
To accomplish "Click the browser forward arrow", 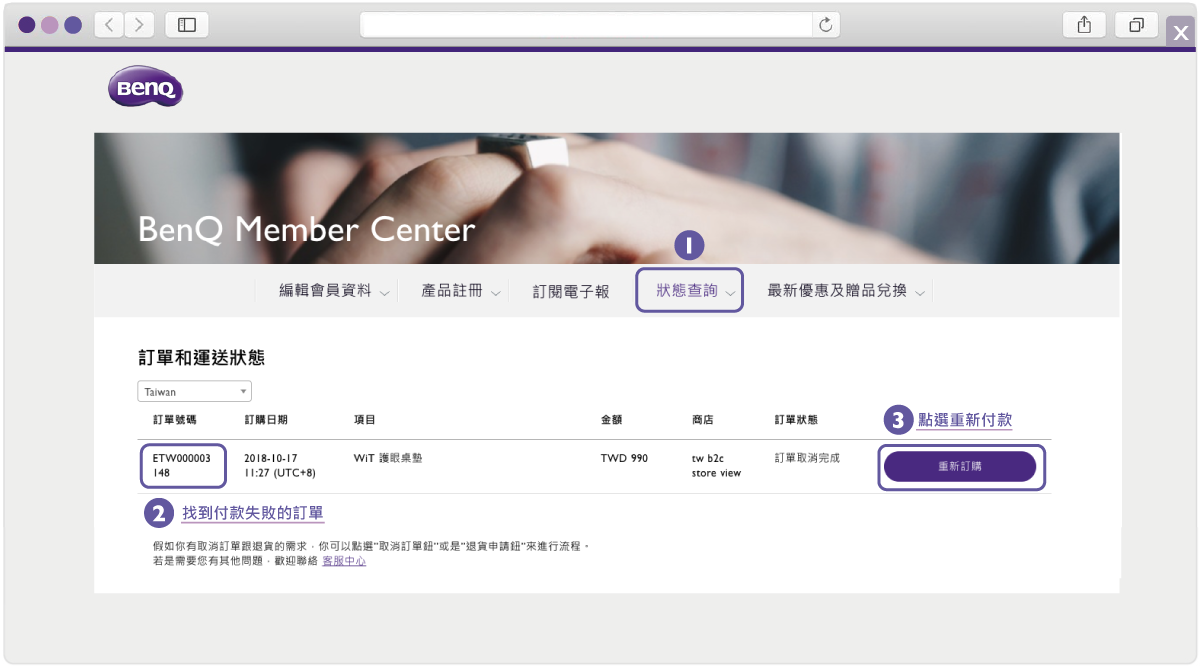I will (x=140, y=24).
